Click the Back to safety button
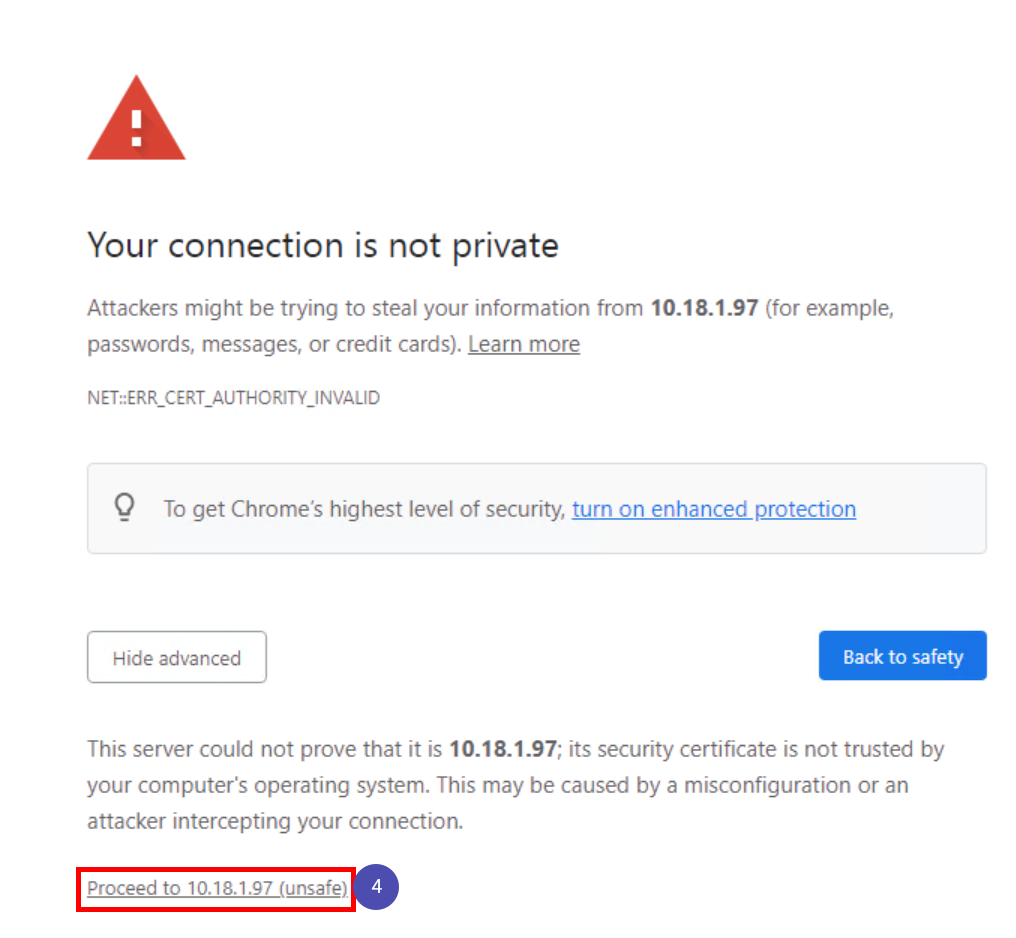1016x938 pixels. (x=903, y=656)
